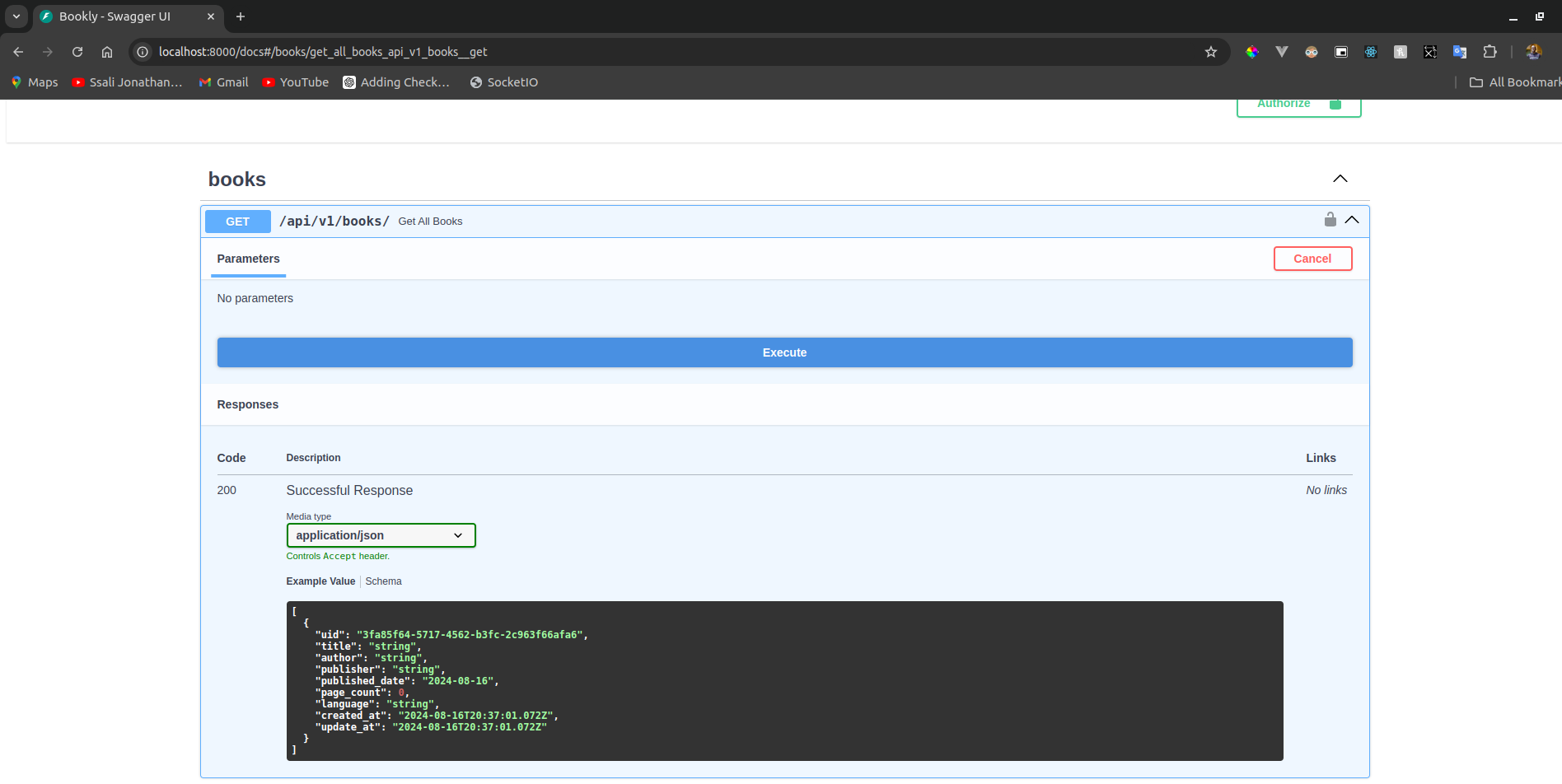Open the Extensions puzzle-piece menu
The width and height of the screenshot is (1562, 784).
click(x=1490, y=52)
